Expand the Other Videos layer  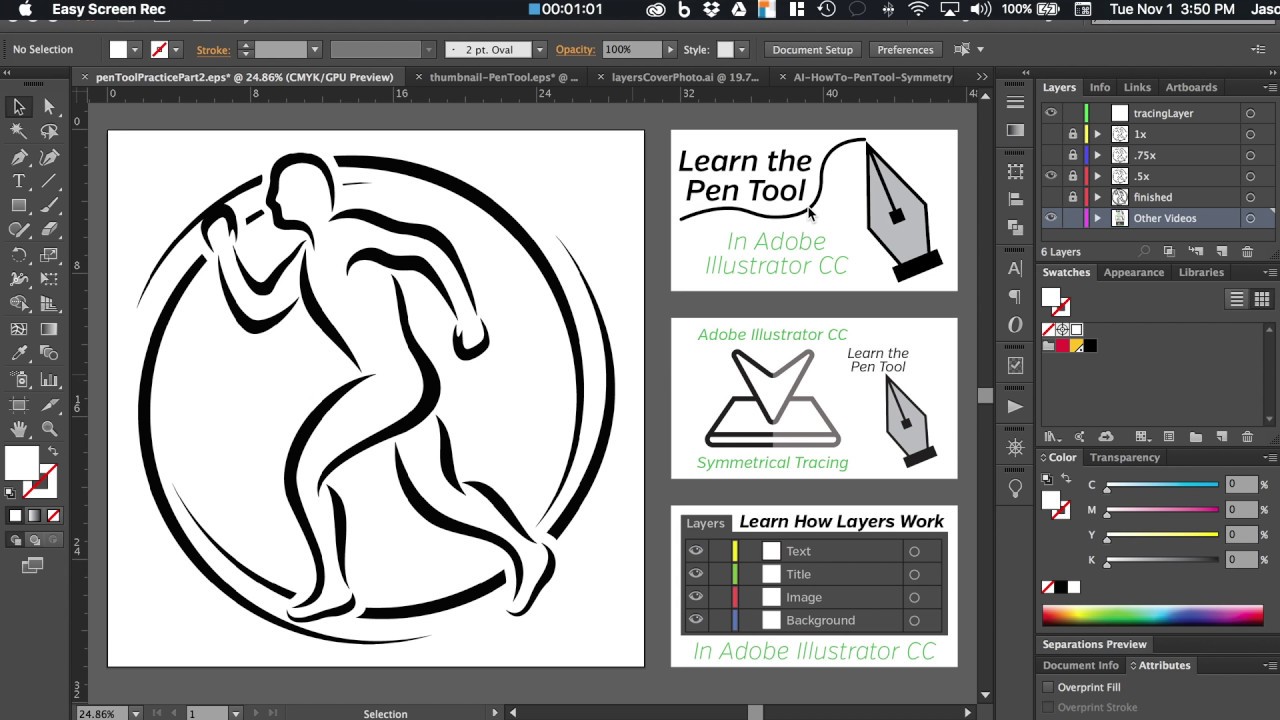pos(1097,218)
